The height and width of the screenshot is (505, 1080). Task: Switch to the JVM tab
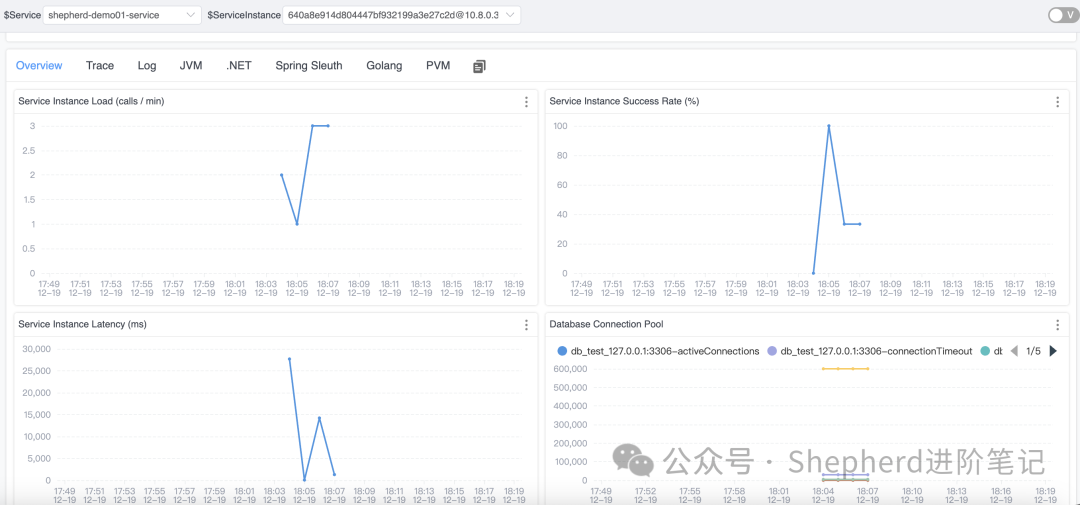pos(191,66)
